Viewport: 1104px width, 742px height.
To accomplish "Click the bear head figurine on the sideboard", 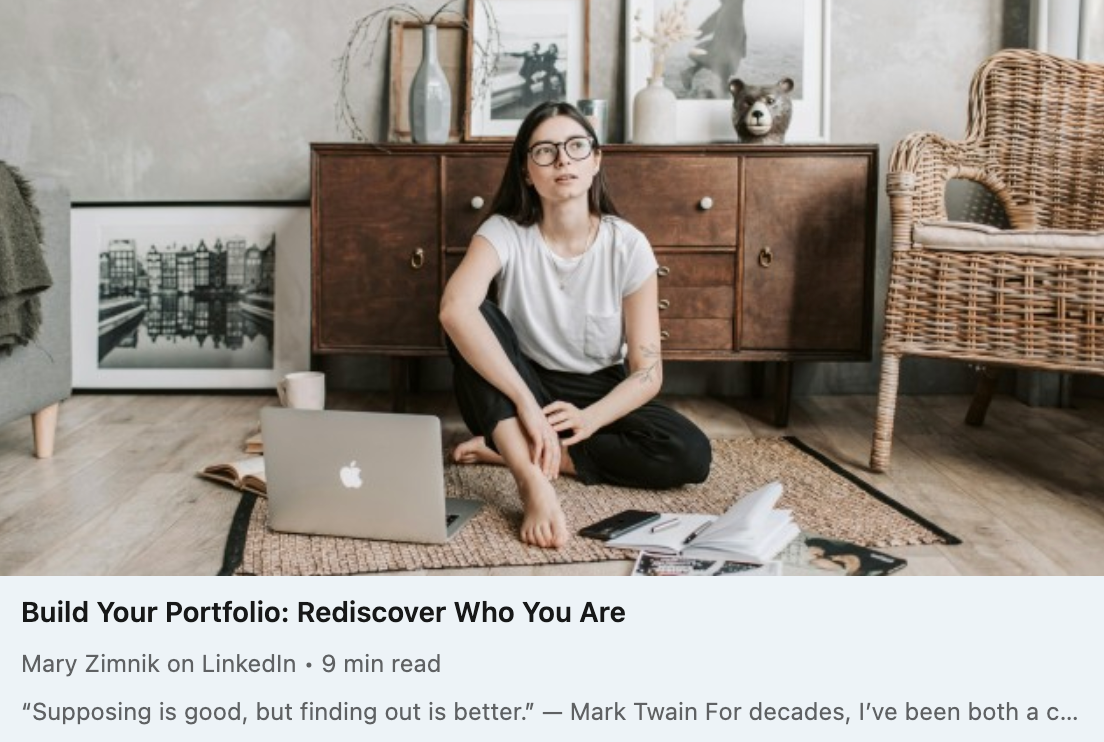I will (x=761, y=110).
